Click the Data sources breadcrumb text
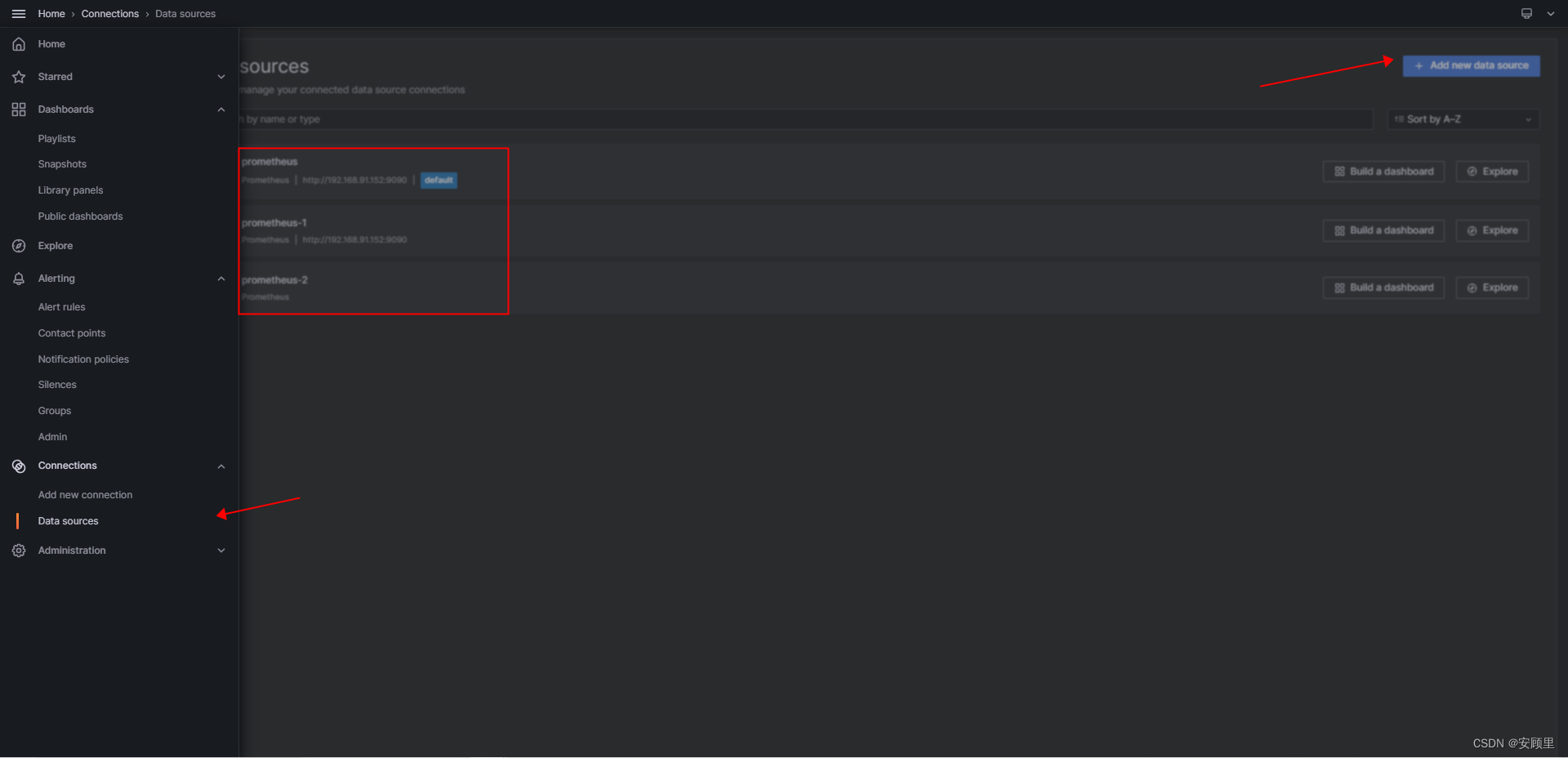The height and width of the screenshot is (758, 1568). [x=185, y=14]
